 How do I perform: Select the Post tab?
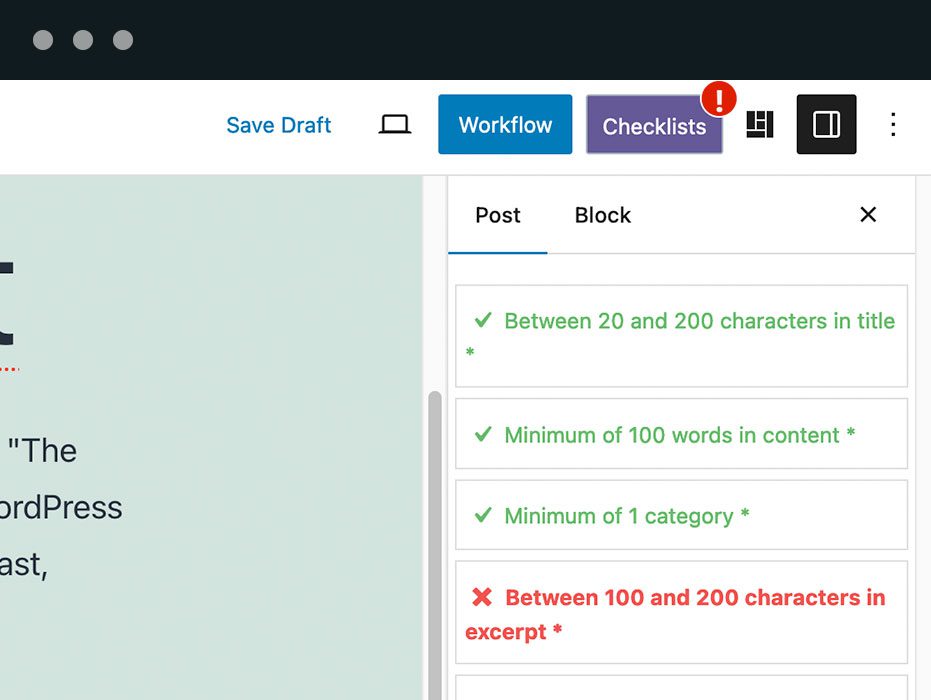pos(497,215)
